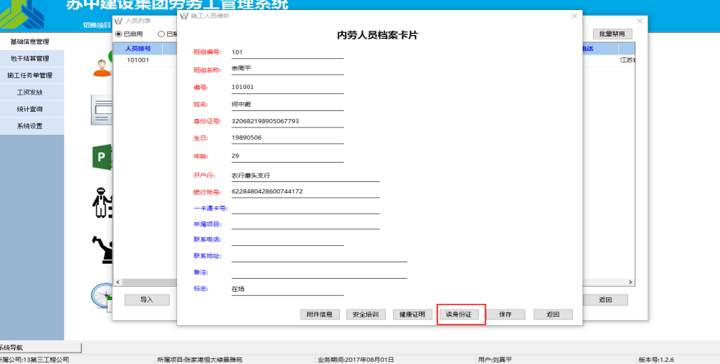Click the 内劳人员档案卡片 title
This screenshot has height=364, width=720.
377,35
